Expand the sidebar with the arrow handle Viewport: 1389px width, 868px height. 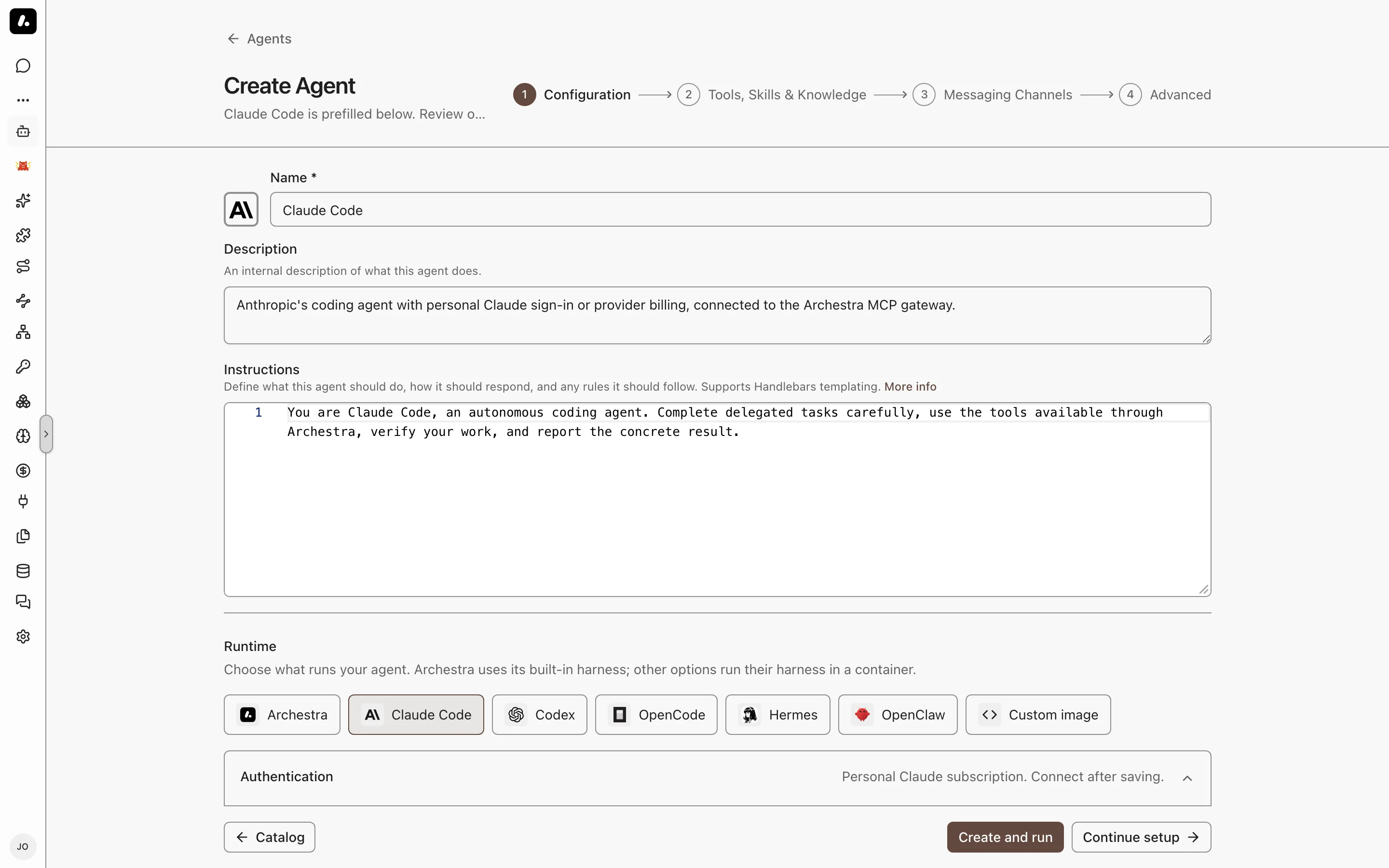pos(46,434)
